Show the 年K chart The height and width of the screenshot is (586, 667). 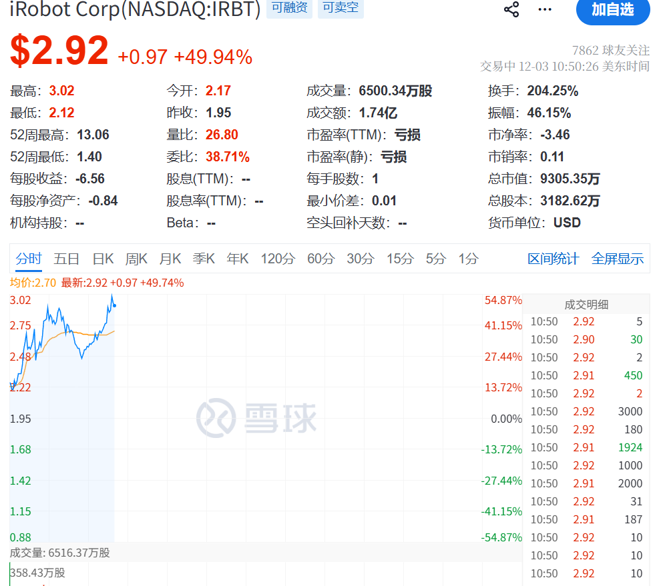[x=237, y=259]
